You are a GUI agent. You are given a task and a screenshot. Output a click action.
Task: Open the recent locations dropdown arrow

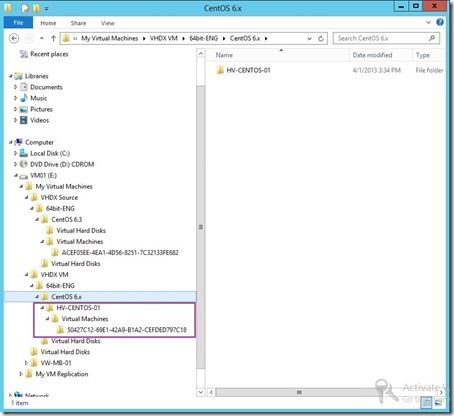pyautogui.click(x=42, y=38)
